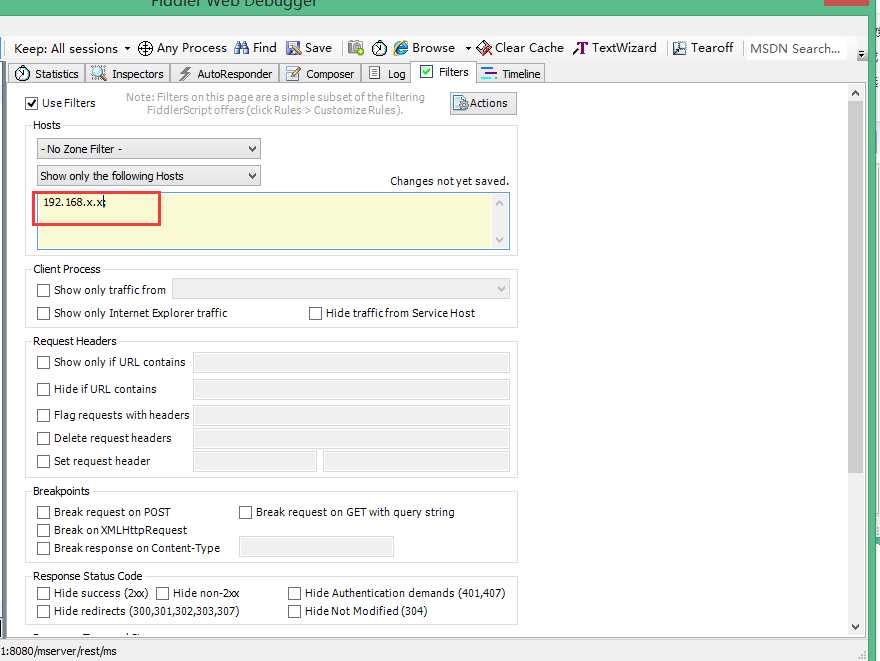The width and height of the screenshot is (880, 661).
Task: Check Hide if URL contains
Action: (43, 389)
